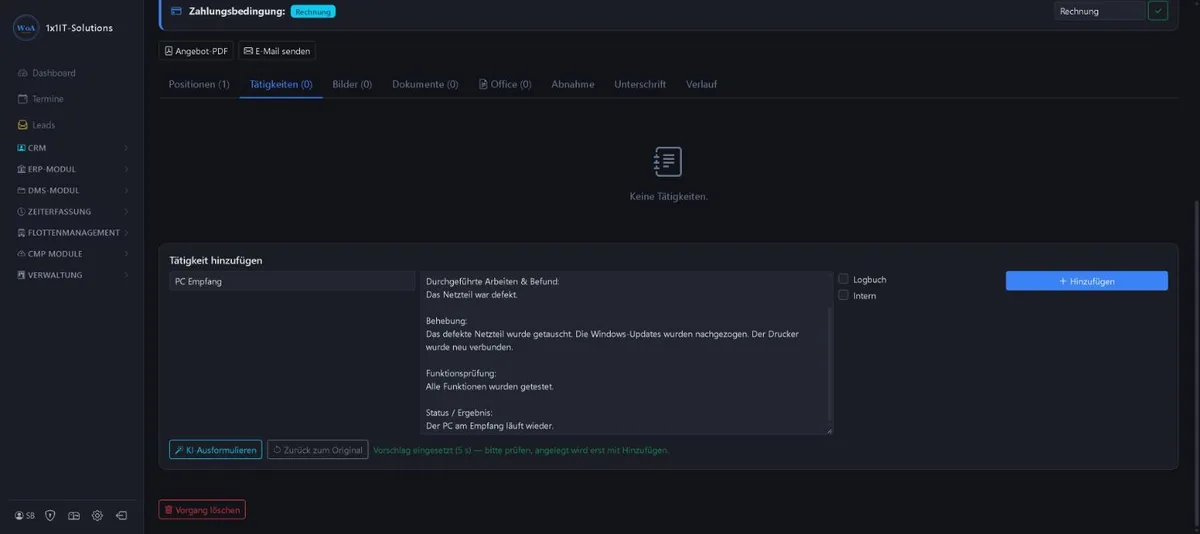Viewport: 1200px width, 534px height.
Task: Click the Hinzufügen button
Action: [x=1086, y=281]
